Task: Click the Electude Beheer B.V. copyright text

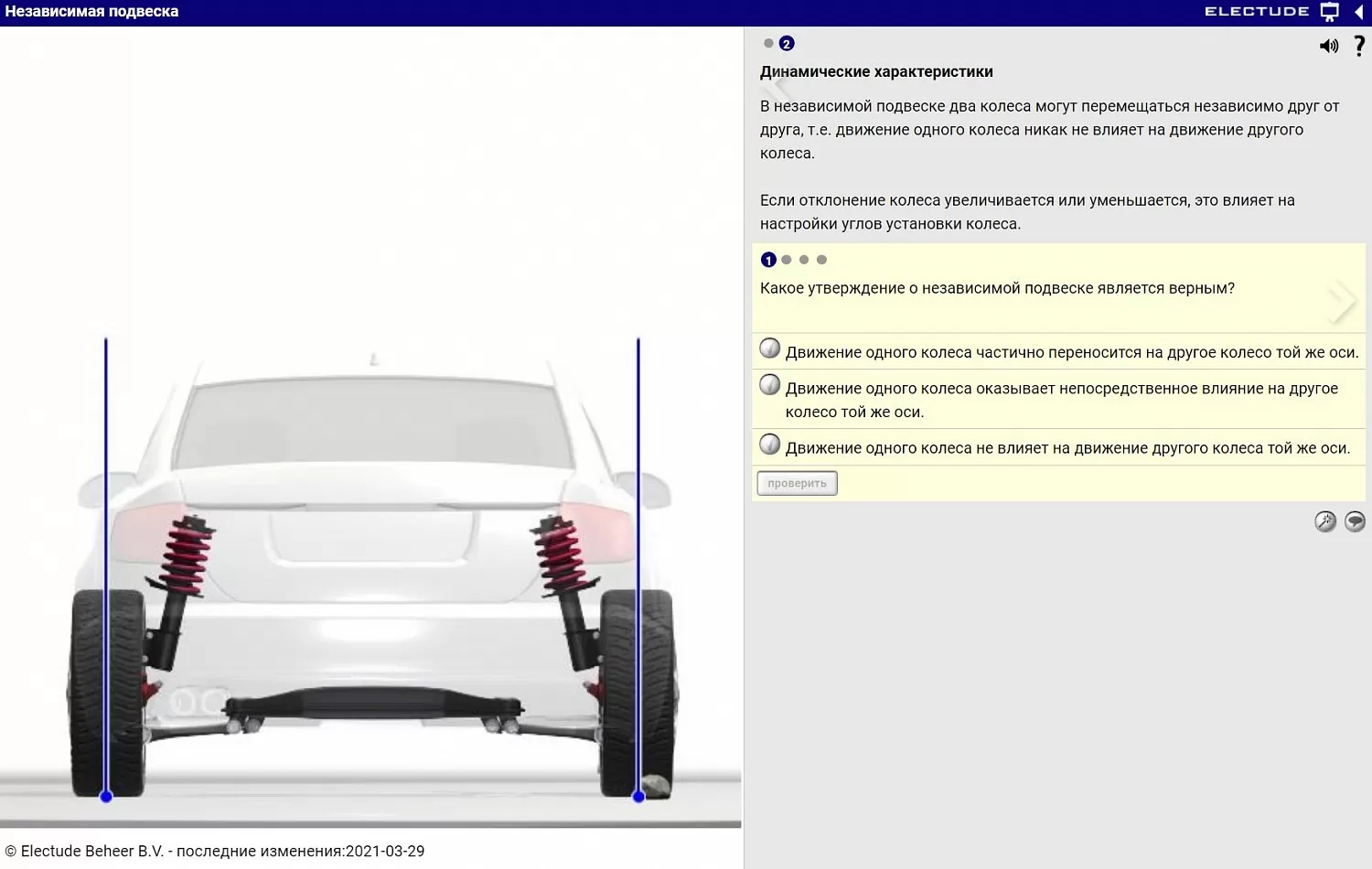Action: click(x=215, y=851)
